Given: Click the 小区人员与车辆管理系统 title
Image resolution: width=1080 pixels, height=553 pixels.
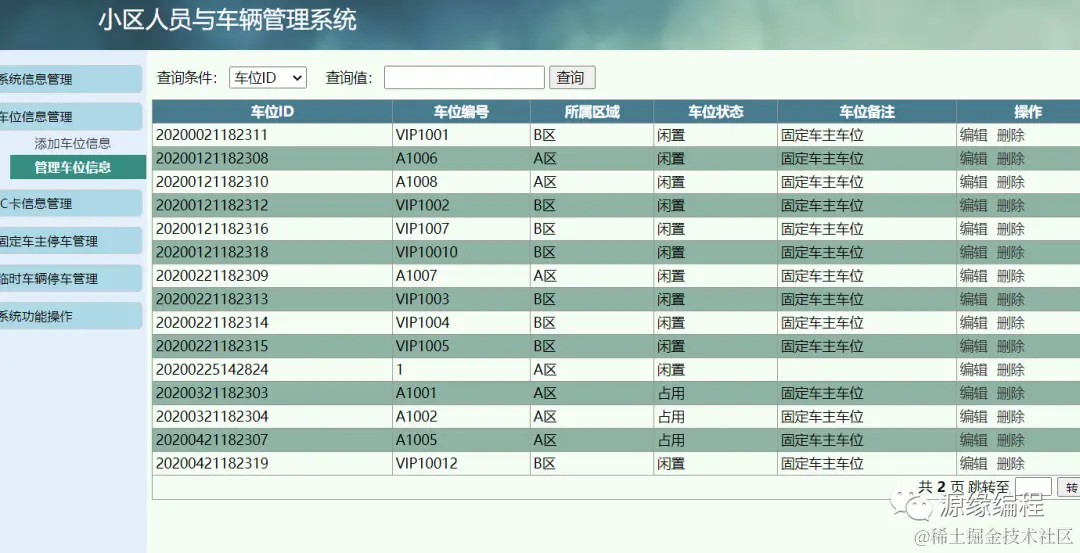Looking at the screenshot, I should (227, 19).
